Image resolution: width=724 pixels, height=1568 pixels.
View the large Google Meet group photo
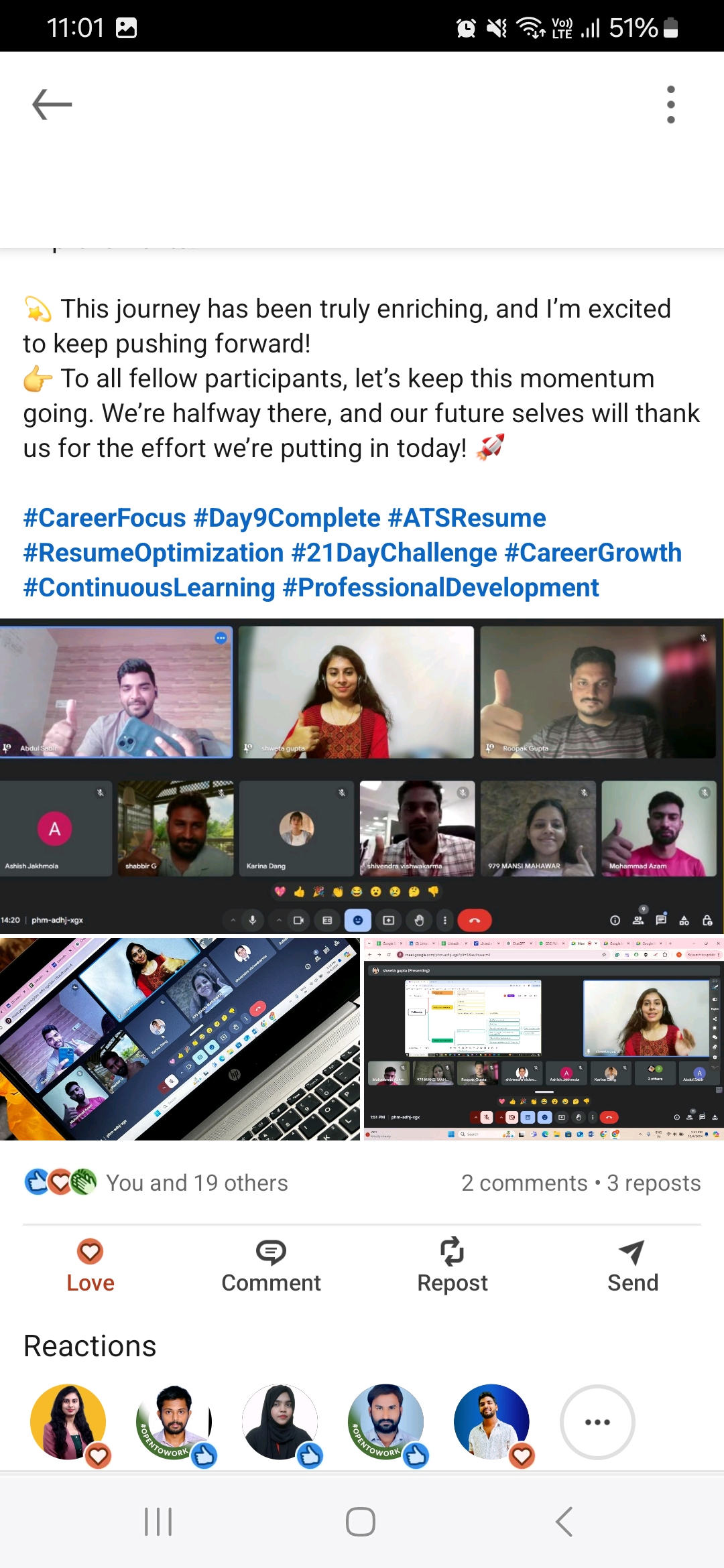(x=362, y=776)
